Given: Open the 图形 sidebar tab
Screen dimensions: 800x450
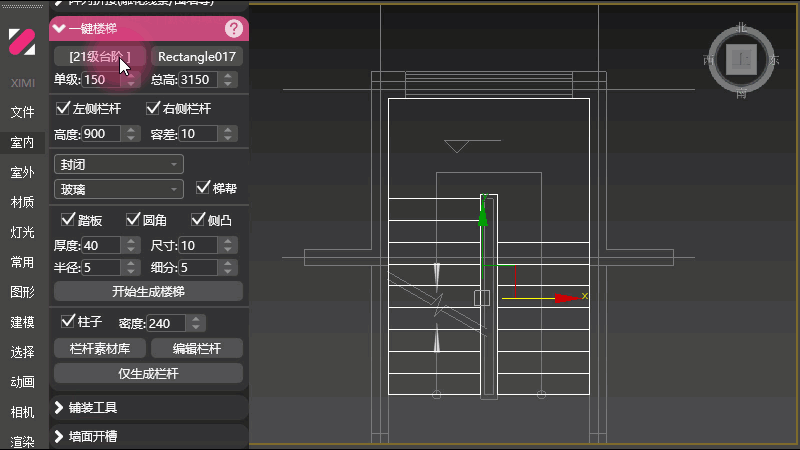Looking at the screenshot, I should (x=22, y=292).
